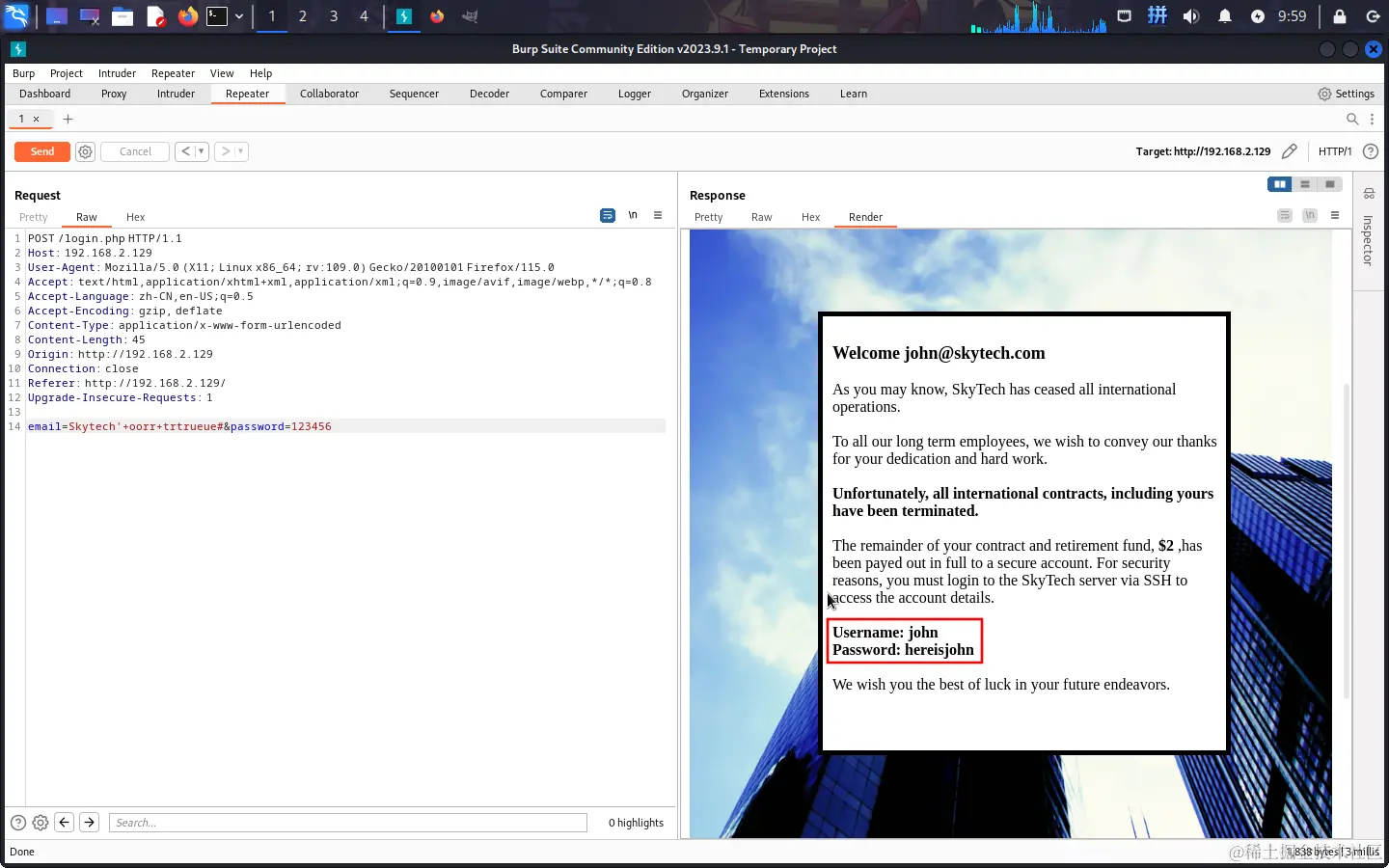Go forward to the next request in history

(225, 151)
